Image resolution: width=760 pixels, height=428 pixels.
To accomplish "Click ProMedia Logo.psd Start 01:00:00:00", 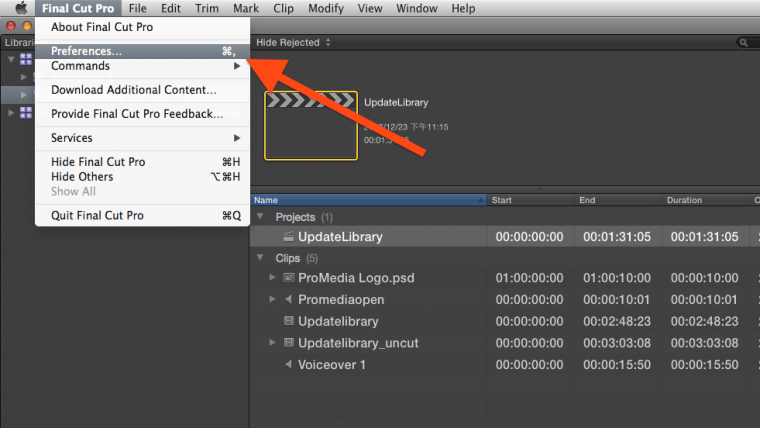I will [529, 278].
